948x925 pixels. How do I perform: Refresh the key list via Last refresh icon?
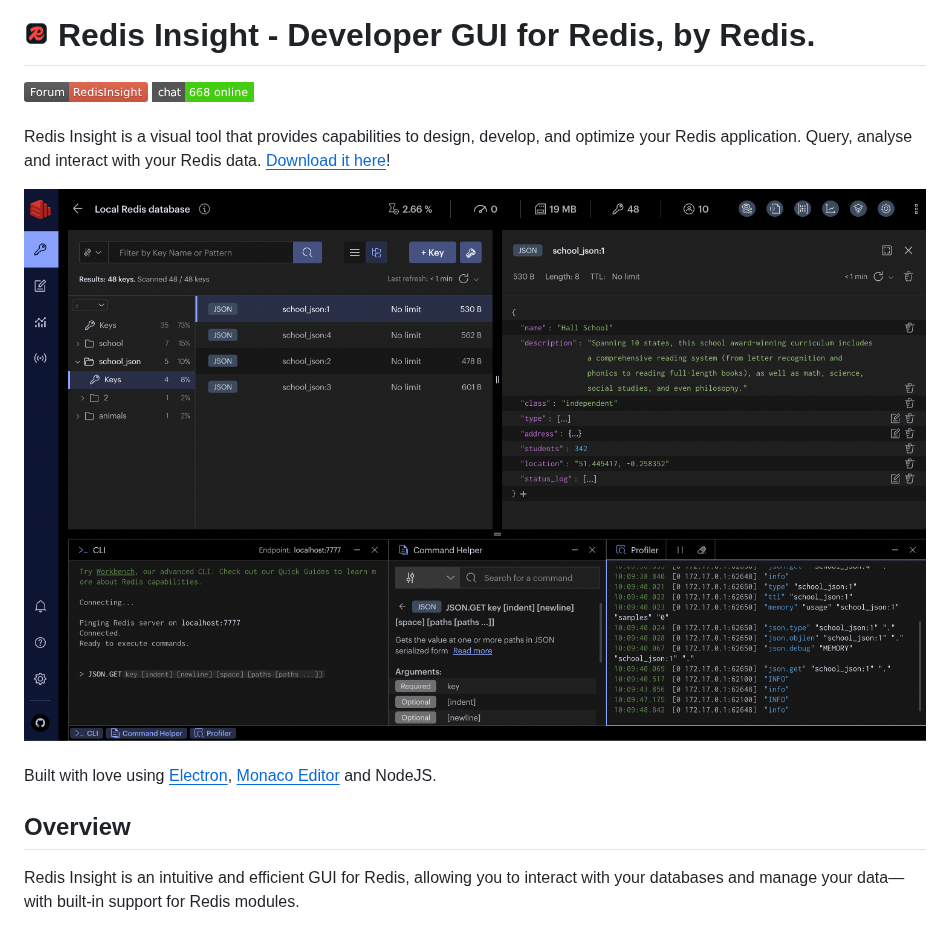pyautogui.click(x=464, y=279)
